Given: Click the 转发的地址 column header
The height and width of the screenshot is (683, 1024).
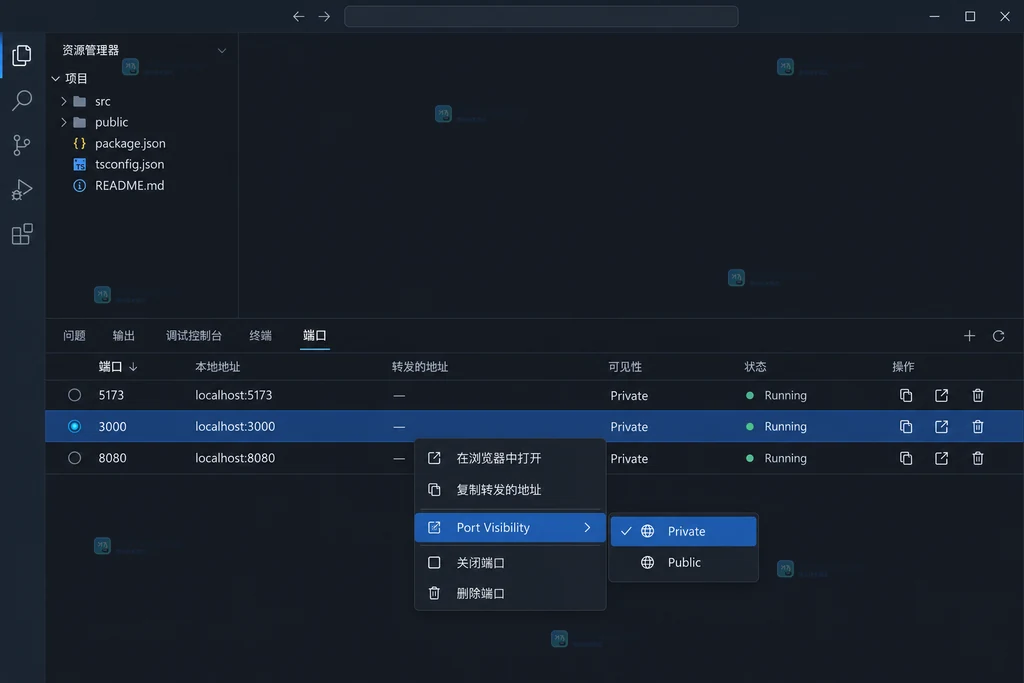Looking at the screenshot, I should tap(420, 367).
